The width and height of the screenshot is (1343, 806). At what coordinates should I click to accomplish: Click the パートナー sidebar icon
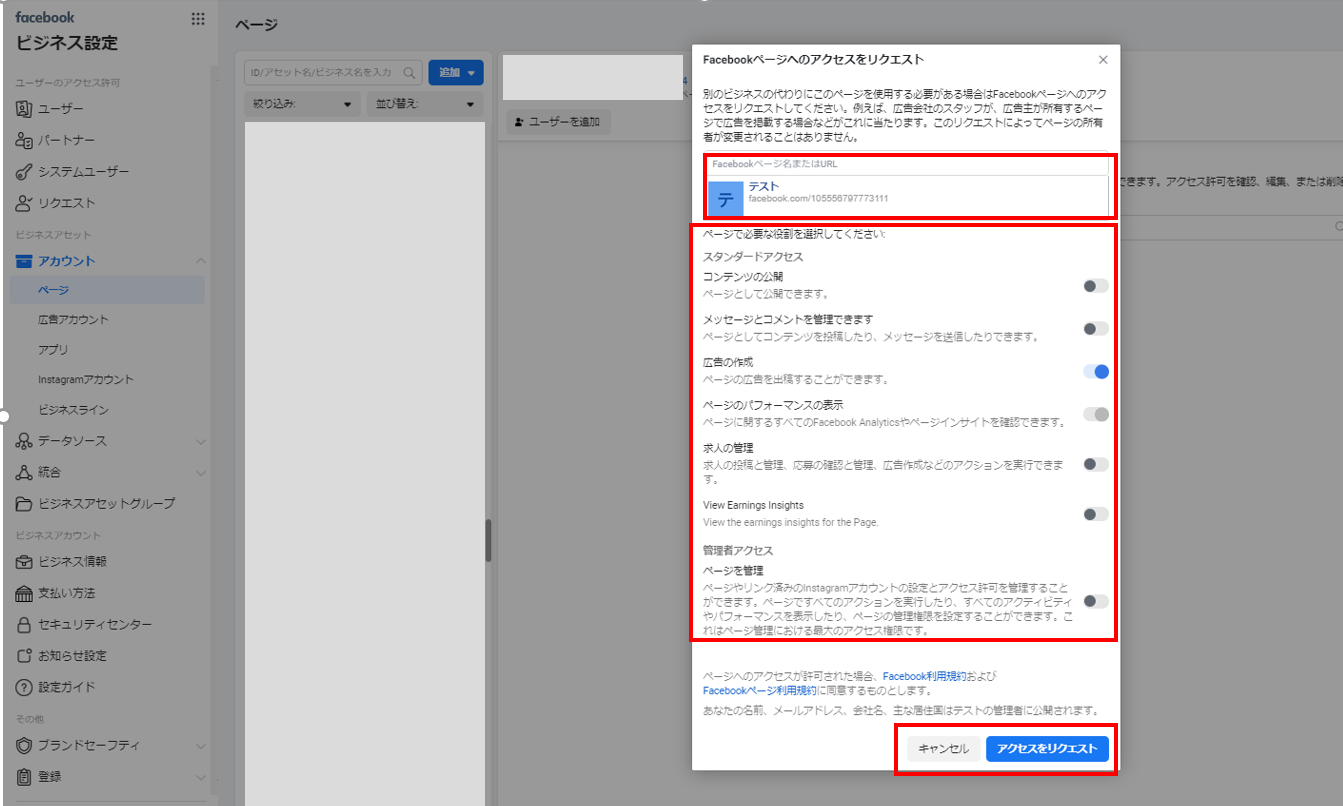click(25, 140)
